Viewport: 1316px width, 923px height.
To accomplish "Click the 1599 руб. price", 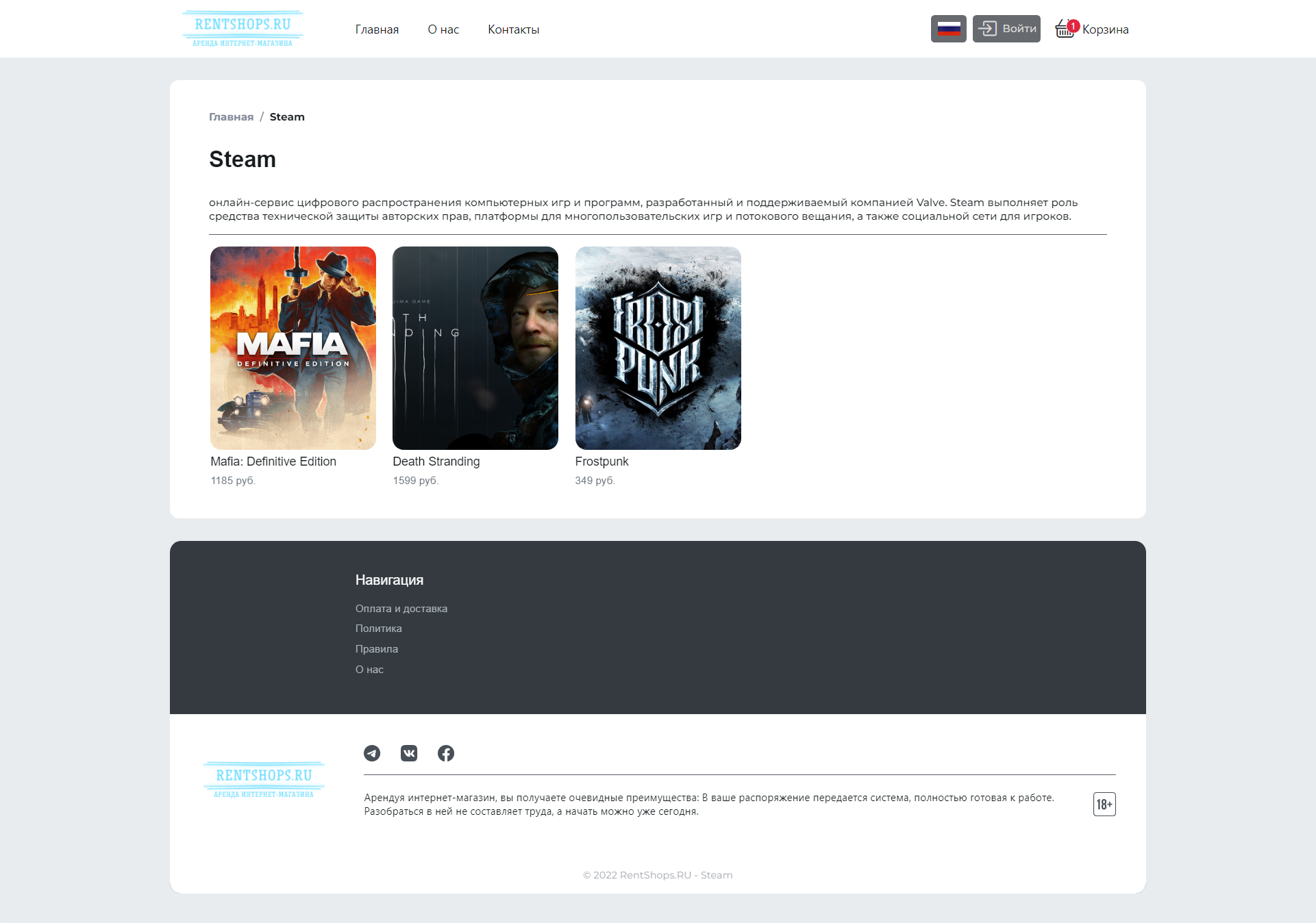I will click(416, 481).
